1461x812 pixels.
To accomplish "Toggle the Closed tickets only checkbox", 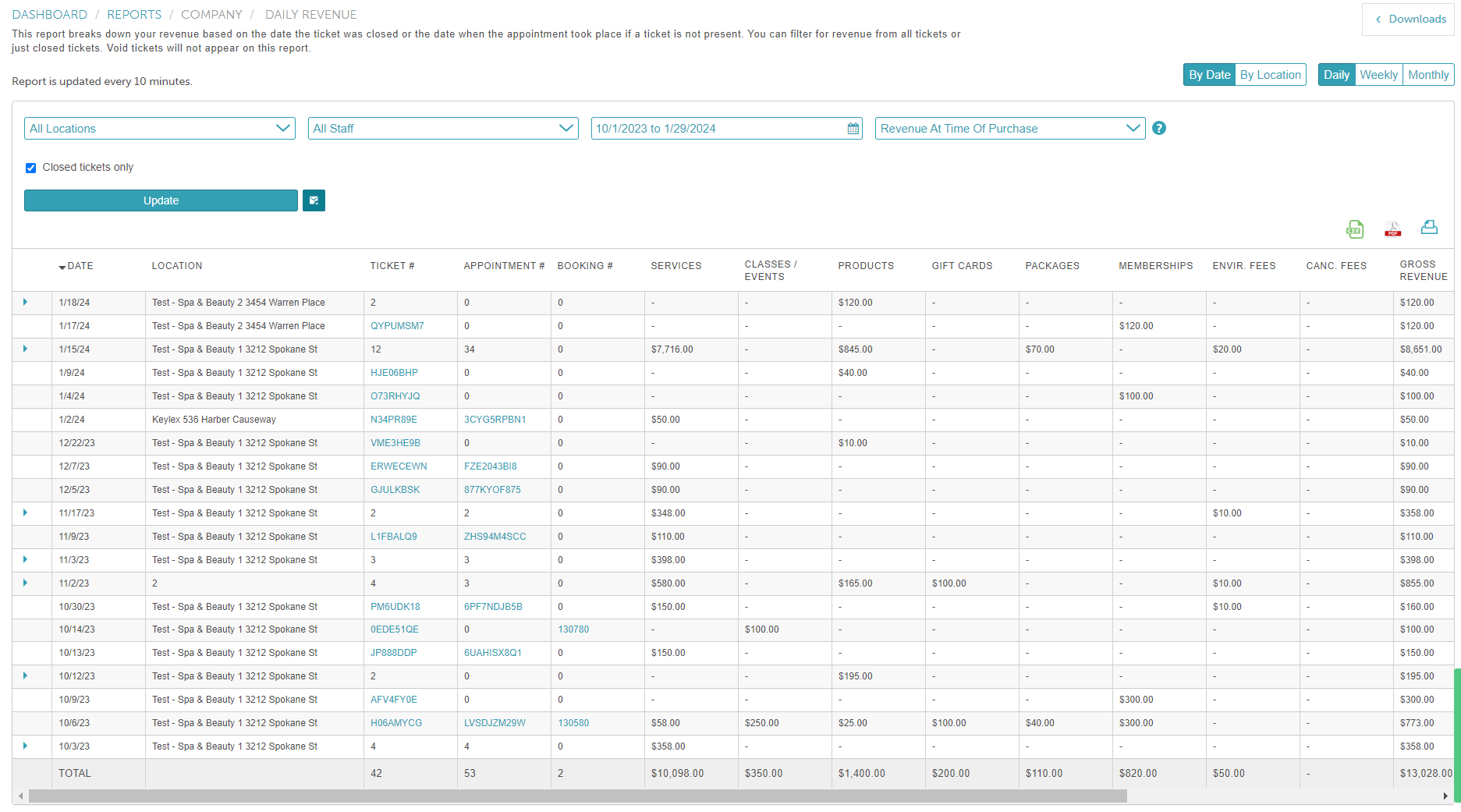I will 31,168.
